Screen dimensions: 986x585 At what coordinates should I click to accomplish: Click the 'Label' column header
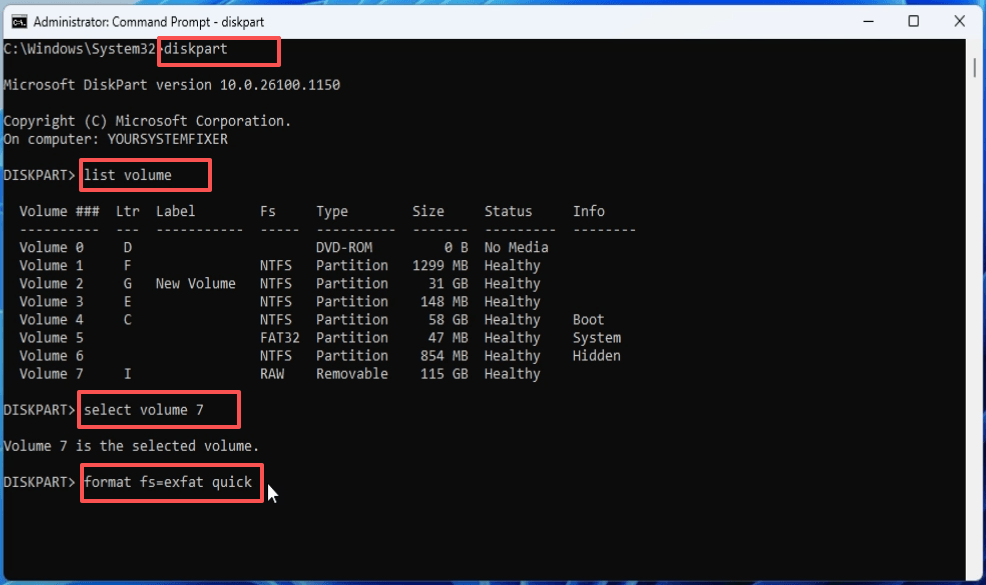coord(175,211)
